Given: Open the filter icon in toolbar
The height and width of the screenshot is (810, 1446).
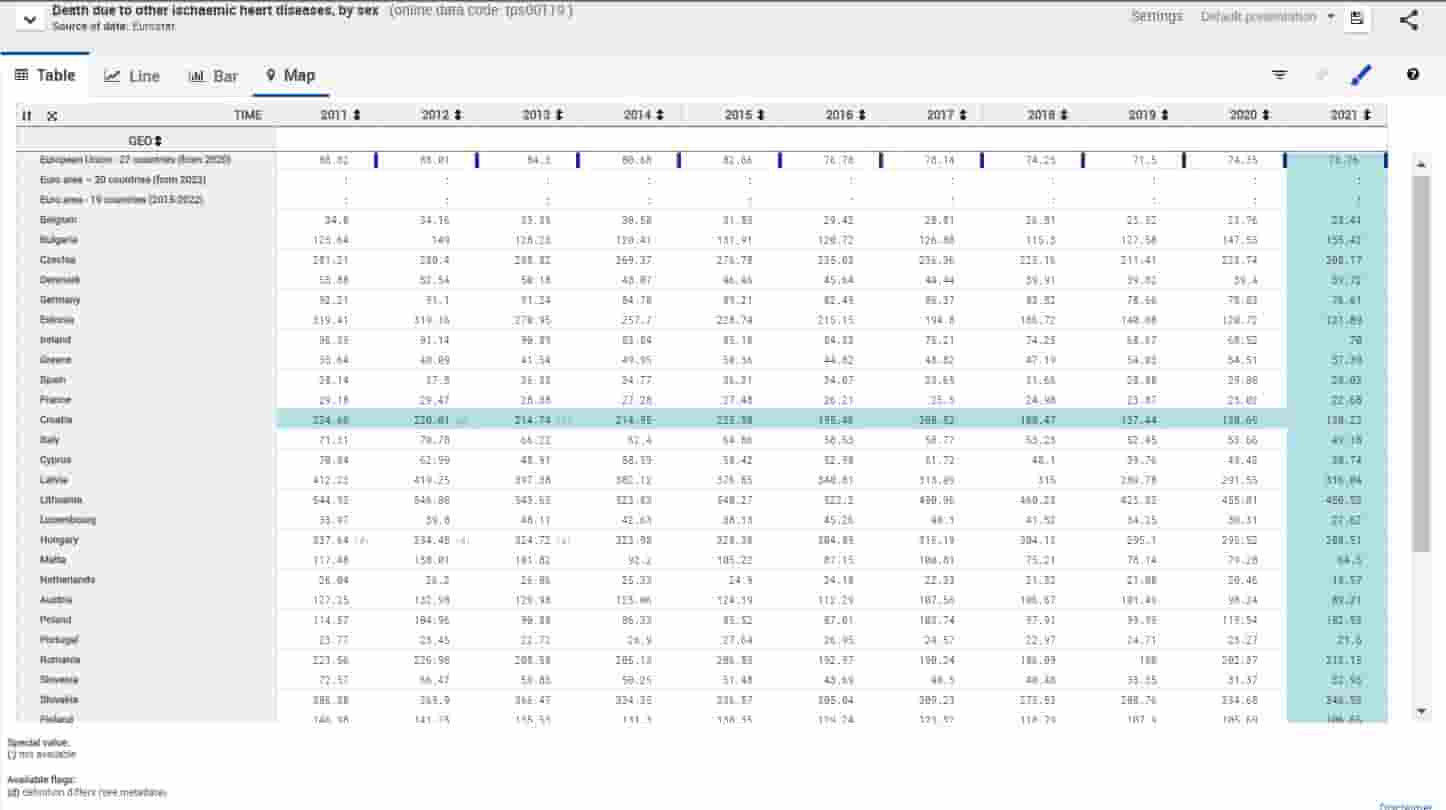Looking at the screenshot, I should 1279,75.
